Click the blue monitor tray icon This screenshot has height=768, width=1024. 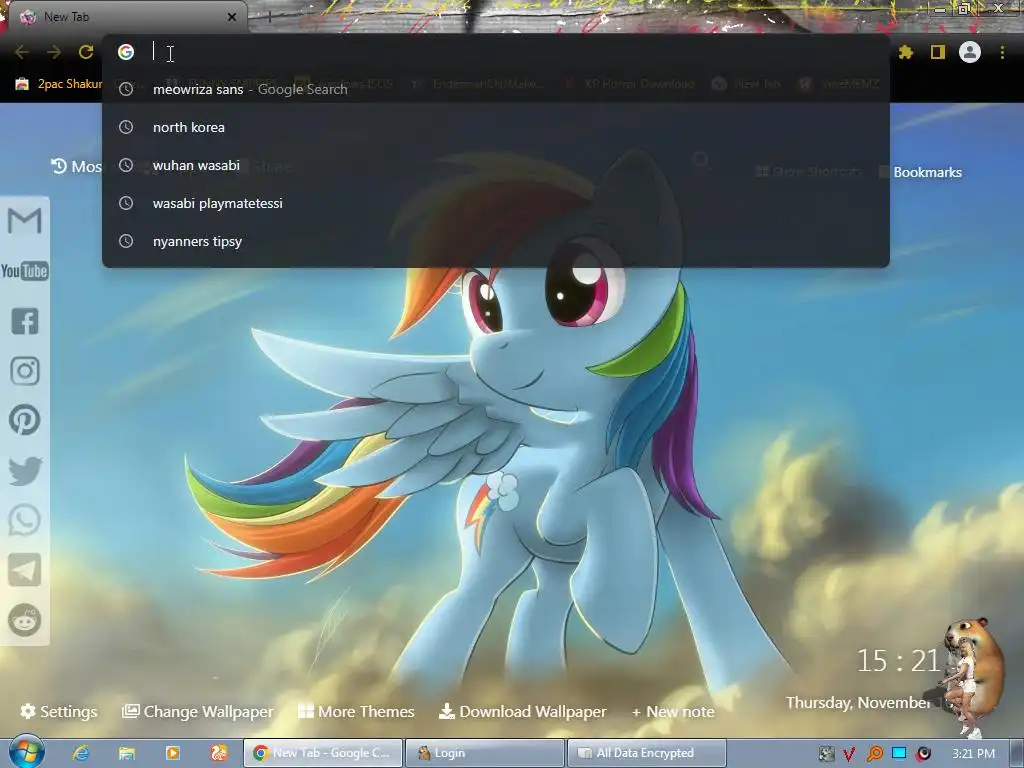pyautogui.click(x=899, y=754)
